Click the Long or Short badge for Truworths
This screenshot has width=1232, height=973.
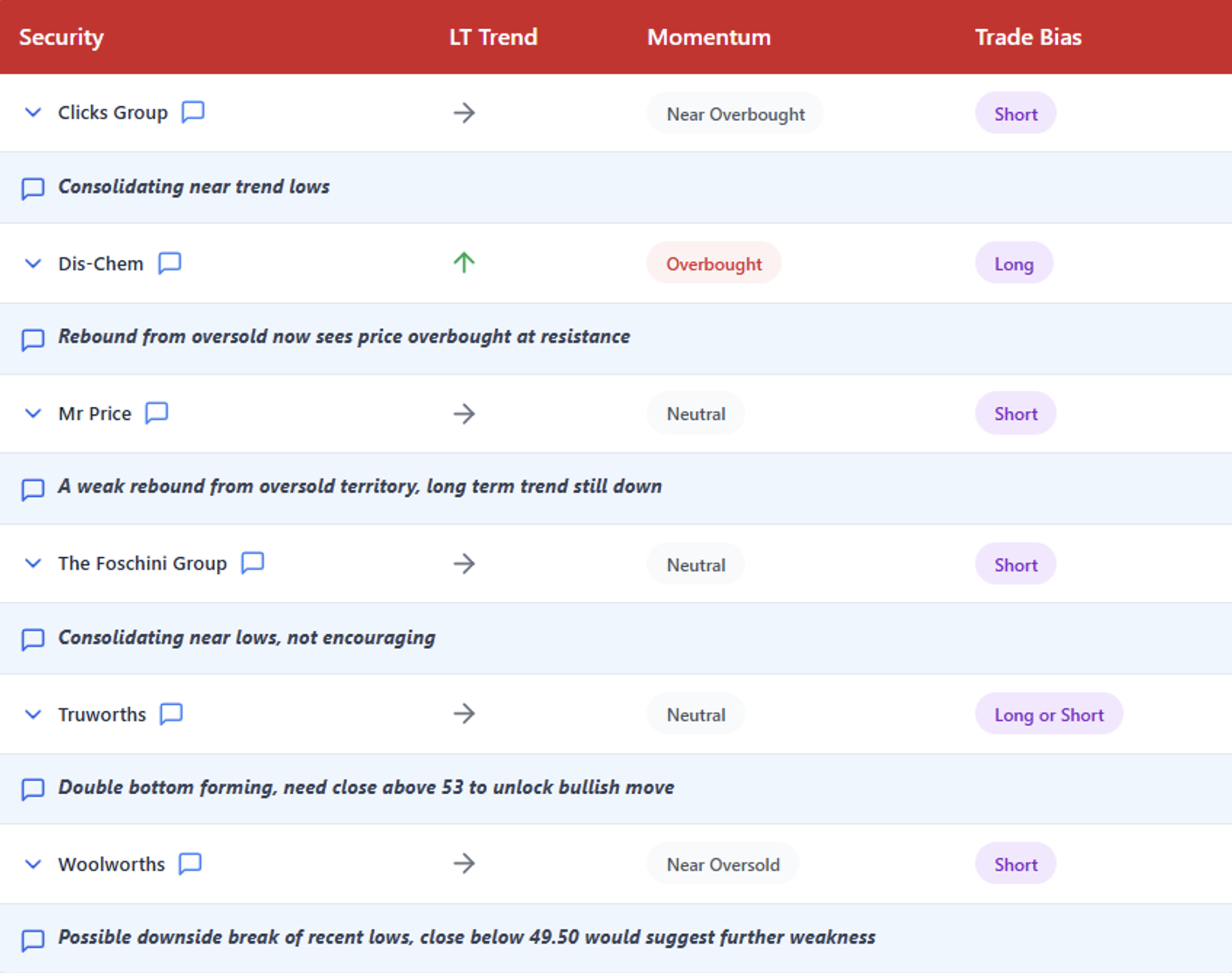click(x=1049, y=715)
